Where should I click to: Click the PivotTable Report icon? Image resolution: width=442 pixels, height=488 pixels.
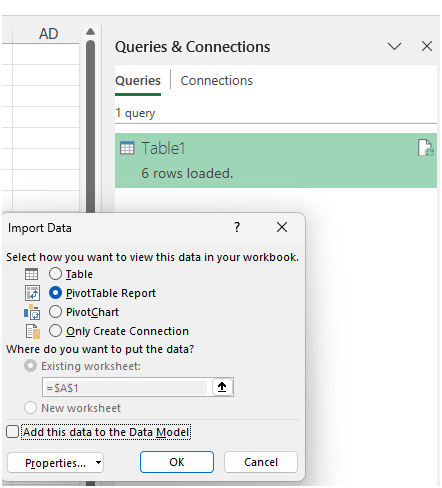[x=32, y=293]
